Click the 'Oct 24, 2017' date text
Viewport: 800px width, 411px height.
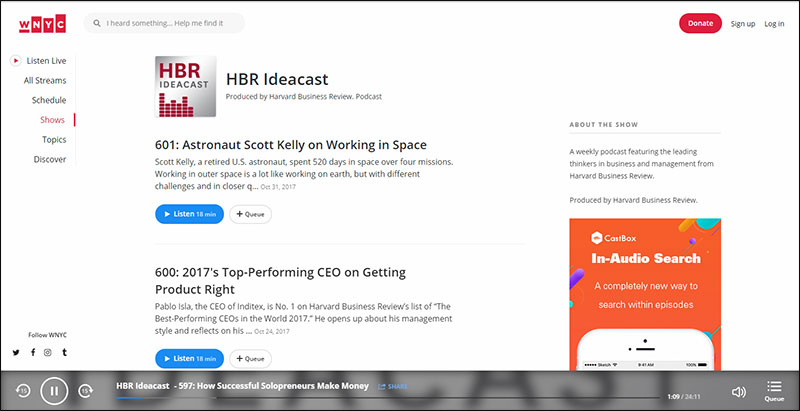point(272,332)
